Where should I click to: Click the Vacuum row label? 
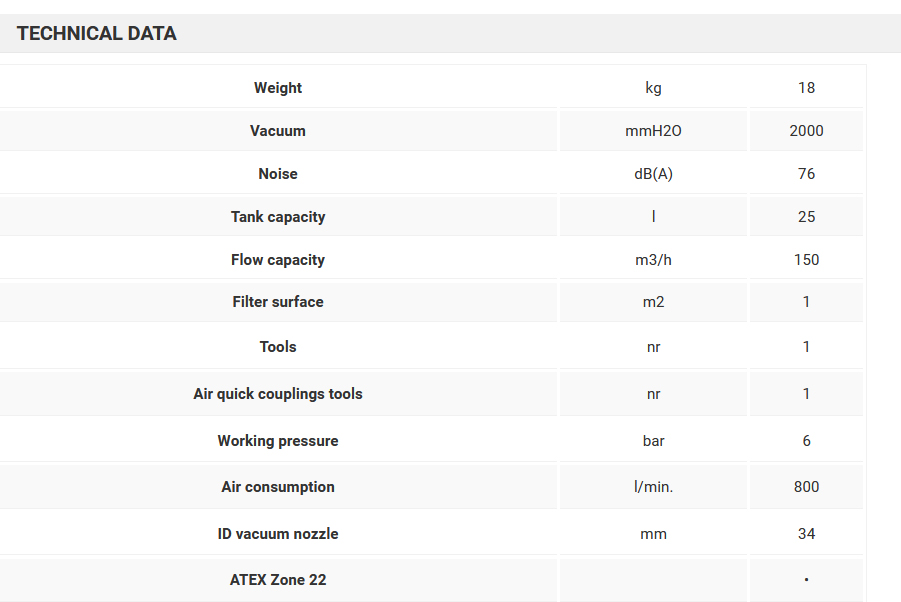click(x=278, y=131)
